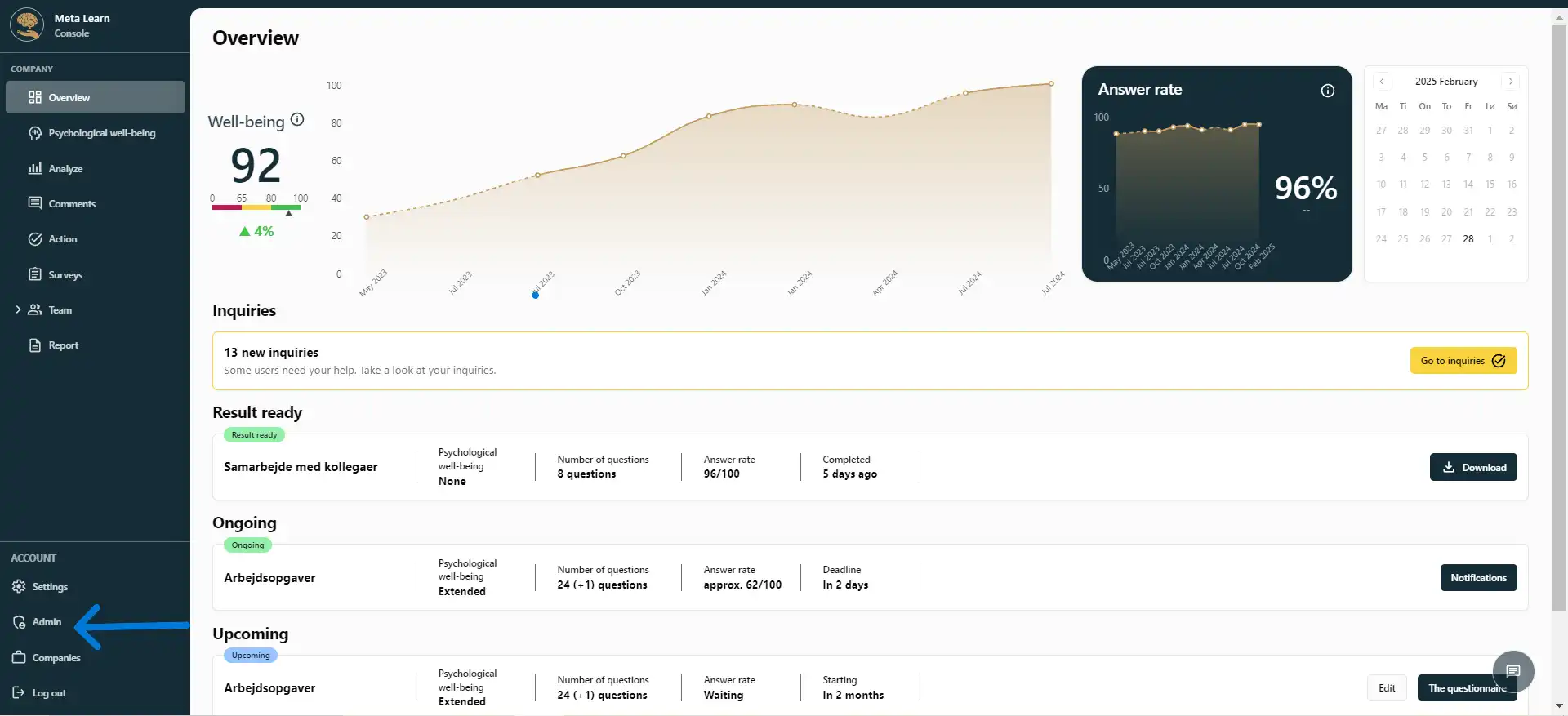
Task: Click the Settings gear icon
Action: (x=19, y=587)
